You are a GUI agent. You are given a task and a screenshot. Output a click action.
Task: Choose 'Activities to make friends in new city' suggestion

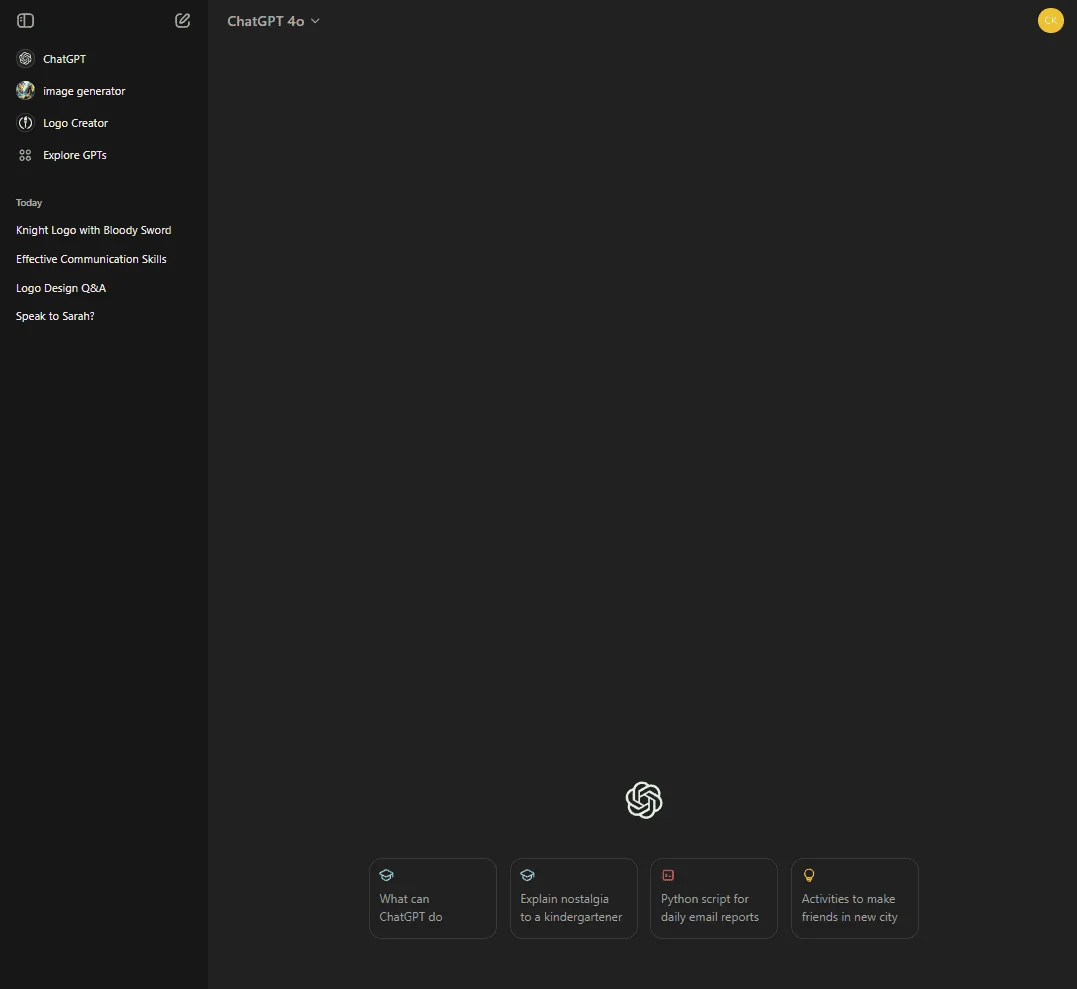pos(854,898)
